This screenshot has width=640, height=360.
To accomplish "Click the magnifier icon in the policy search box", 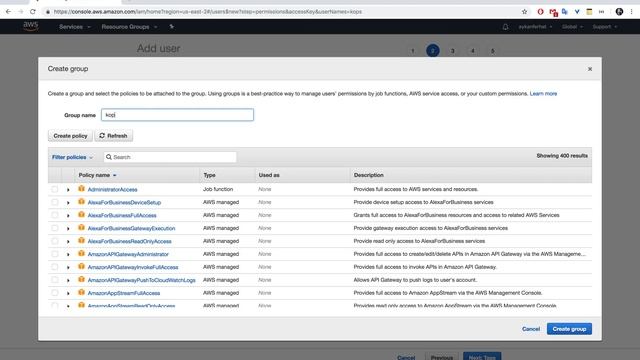I will coord(109,157).
